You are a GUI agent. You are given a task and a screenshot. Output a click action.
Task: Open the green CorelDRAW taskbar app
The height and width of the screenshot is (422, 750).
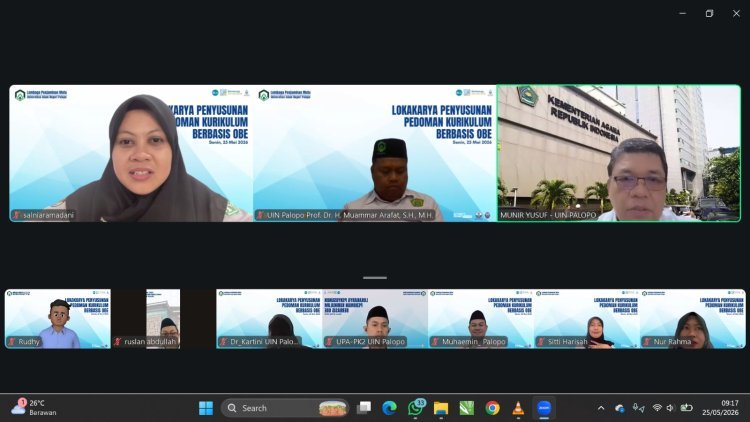[x=467, y=408]
